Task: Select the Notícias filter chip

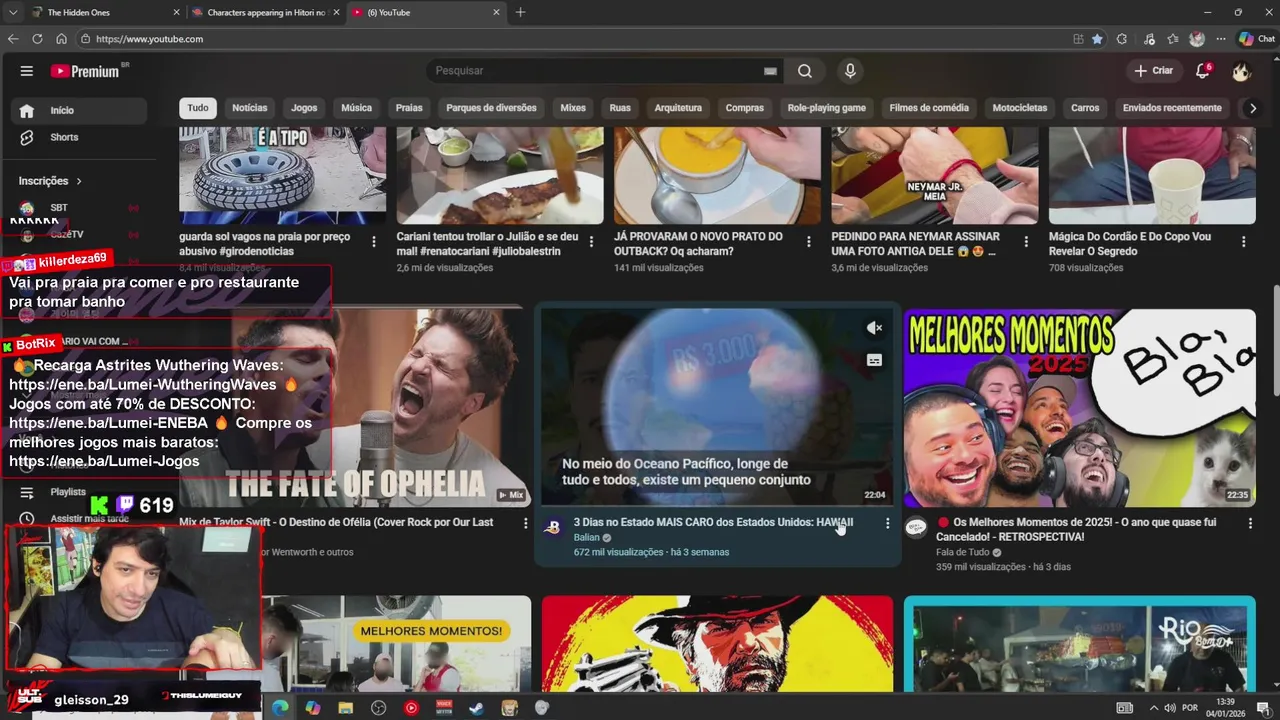Action: click(250, 108)
